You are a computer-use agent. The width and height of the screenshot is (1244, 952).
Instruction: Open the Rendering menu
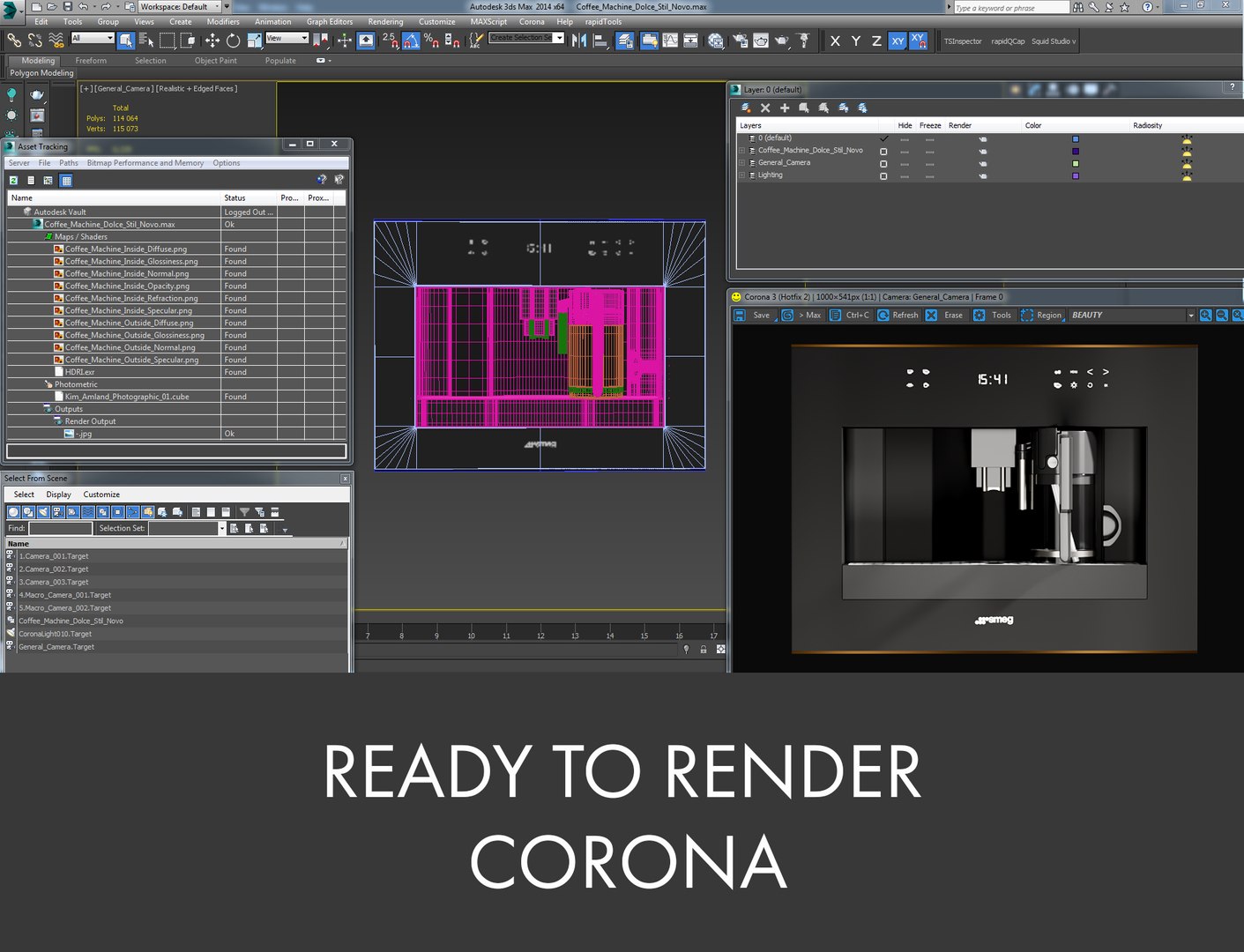[385, 22]
